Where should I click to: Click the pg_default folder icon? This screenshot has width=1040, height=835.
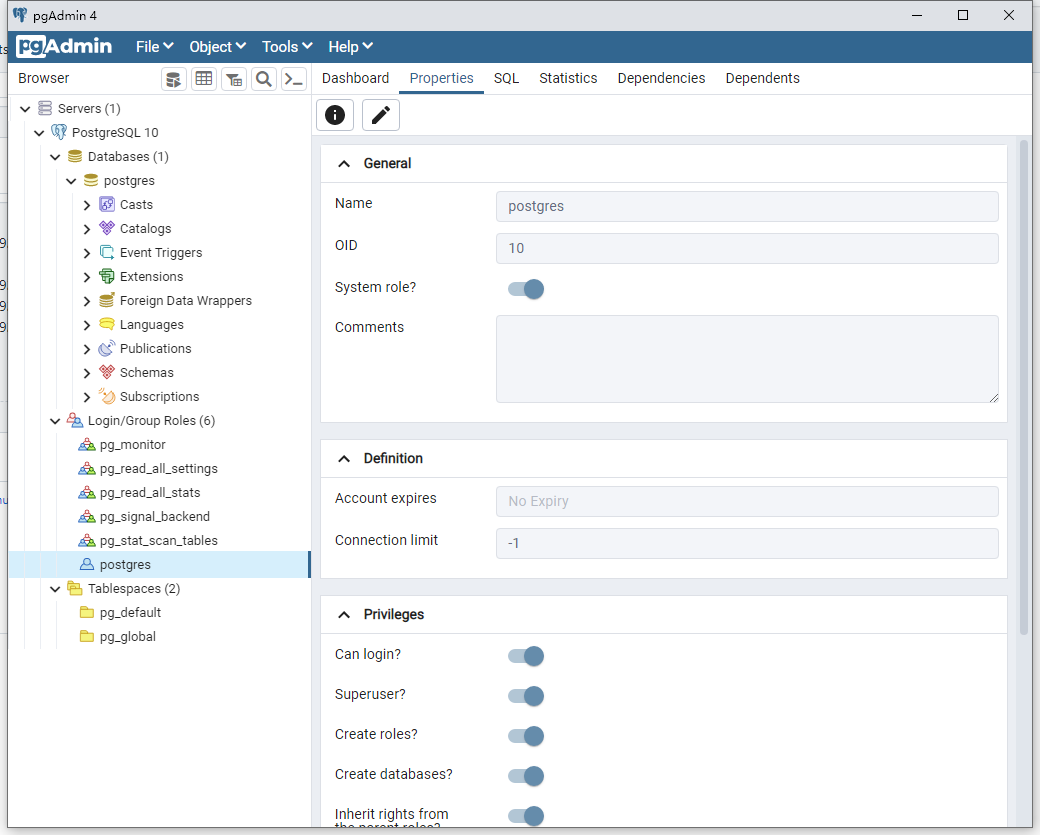[87, 611]
